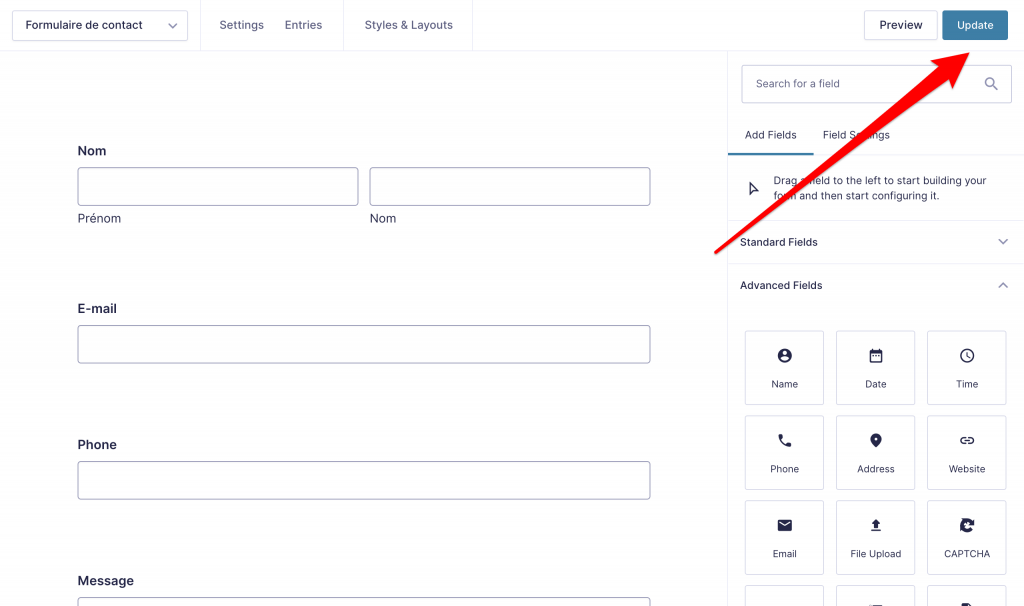
Task: Collapse the Advanced Fields section
Action: 875,285
